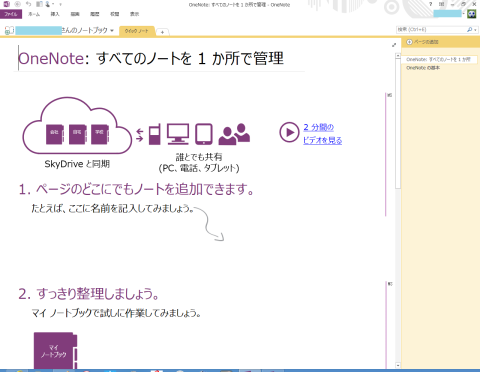Open the search scope dropdown arrow
The height and width of the screenshot is (372, 480).
click(x=475, y=30)
